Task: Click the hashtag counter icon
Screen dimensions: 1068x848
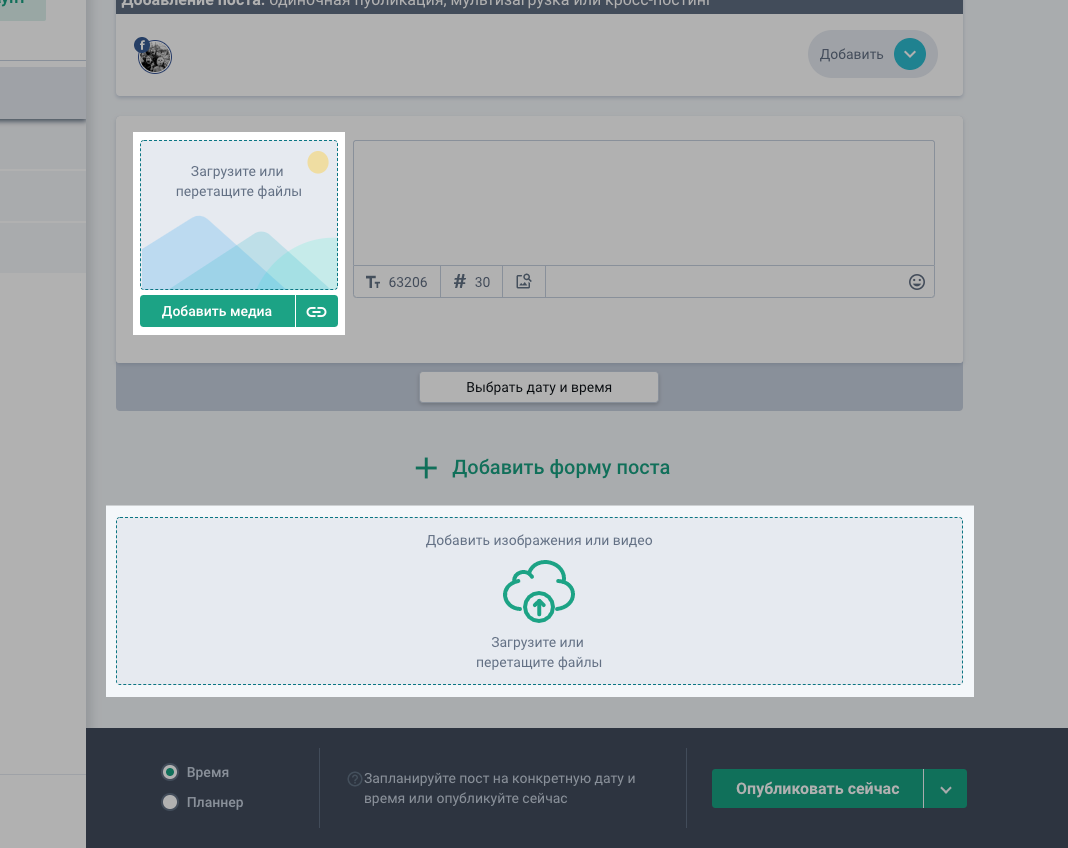Action: (460, 282)
